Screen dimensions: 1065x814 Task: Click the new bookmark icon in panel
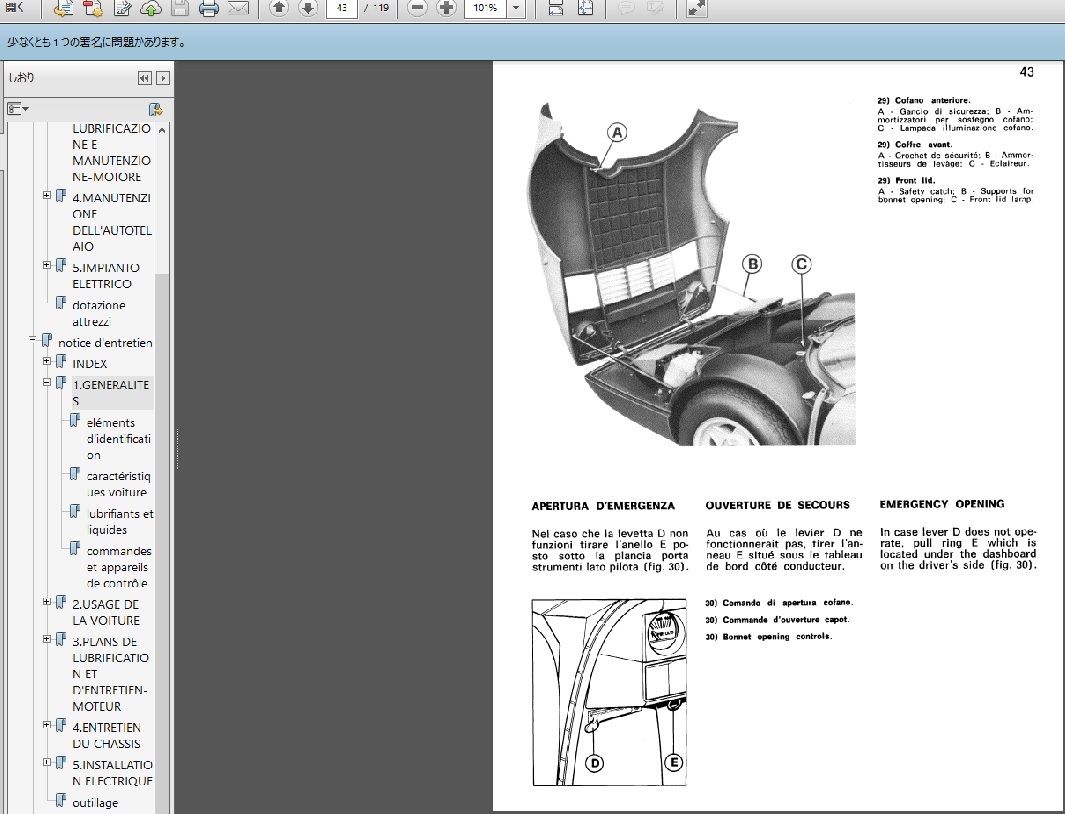click(x=155, y=109)
